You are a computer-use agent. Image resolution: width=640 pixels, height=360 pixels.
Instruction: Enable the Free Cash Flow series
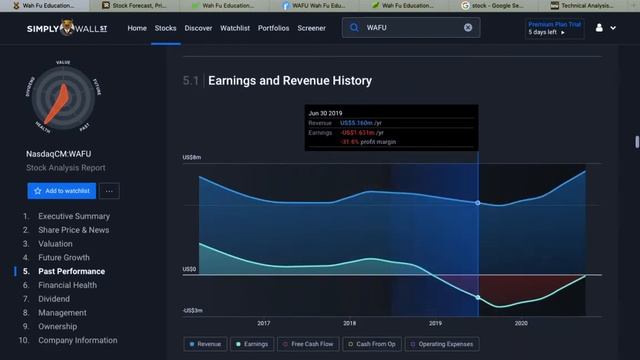click(308, 344)
